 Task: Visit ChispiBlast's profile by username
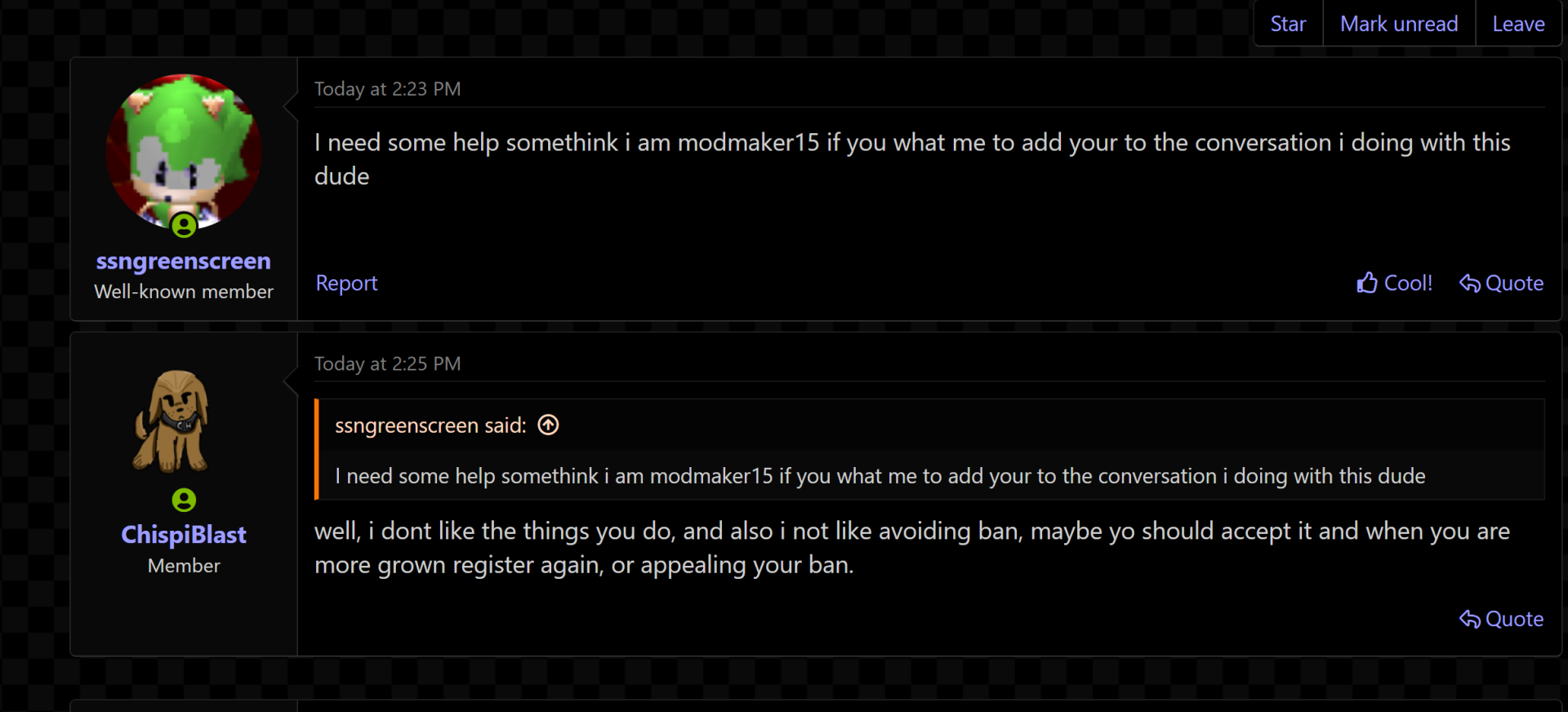(184, 535)
